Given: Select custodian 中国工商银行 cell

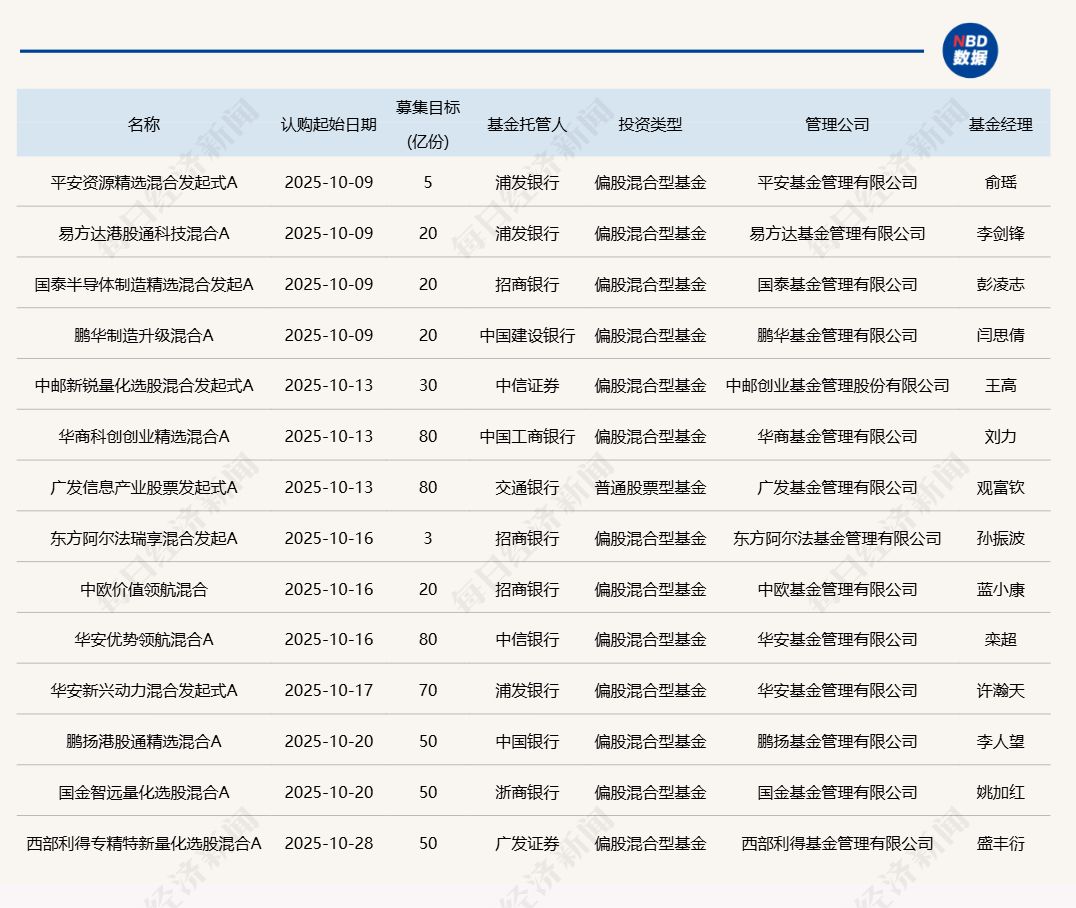Looking at the screenshot, I should coord(527,437).
